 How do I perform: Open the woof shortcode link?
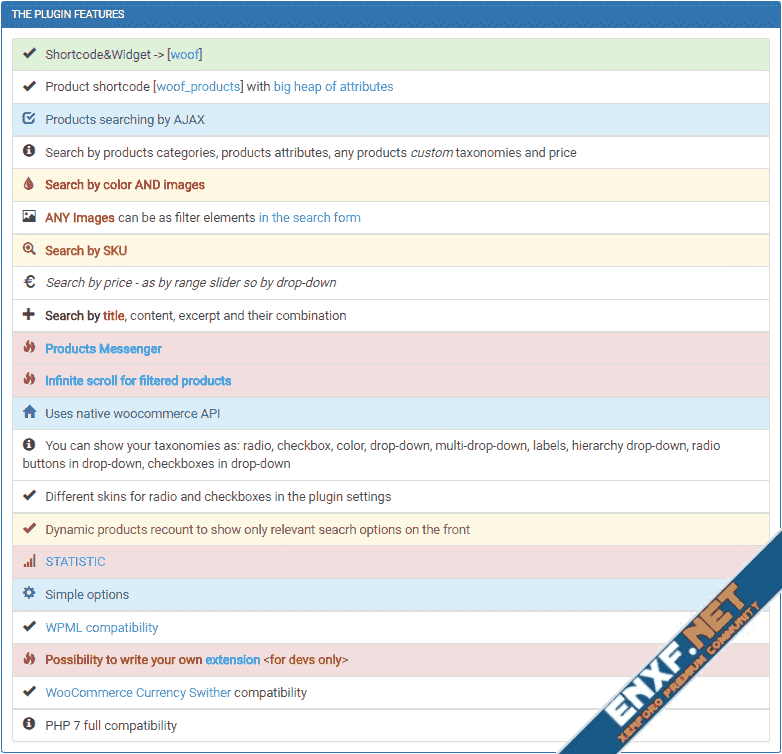click(185, 54)
